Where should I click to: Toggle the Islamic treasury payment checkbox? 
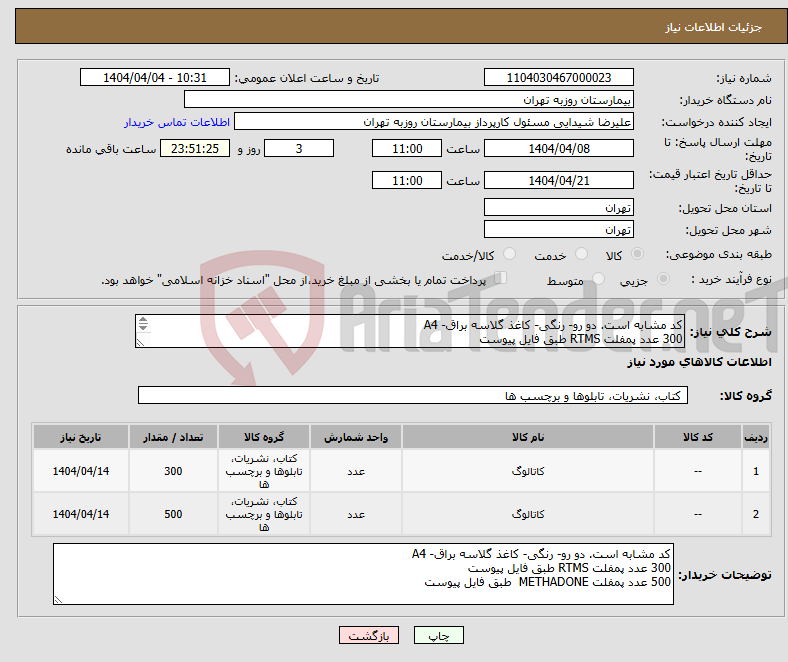click(501, 277)
